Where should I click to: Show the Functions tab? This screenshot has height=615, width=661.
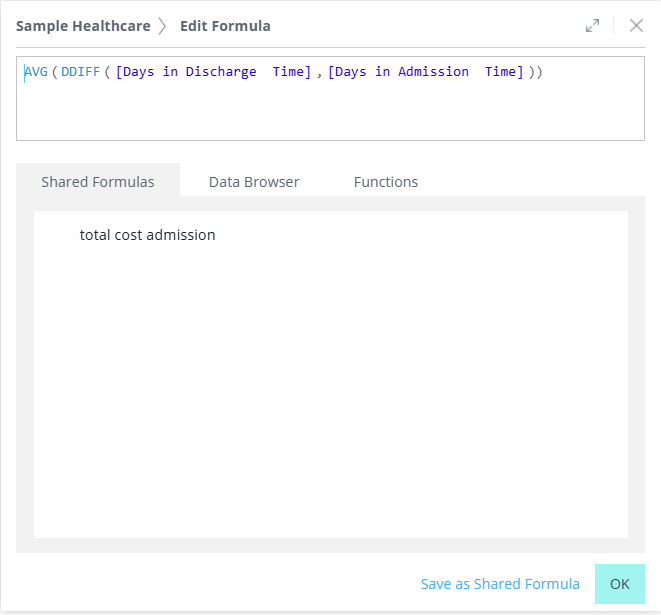click(386, 182)
